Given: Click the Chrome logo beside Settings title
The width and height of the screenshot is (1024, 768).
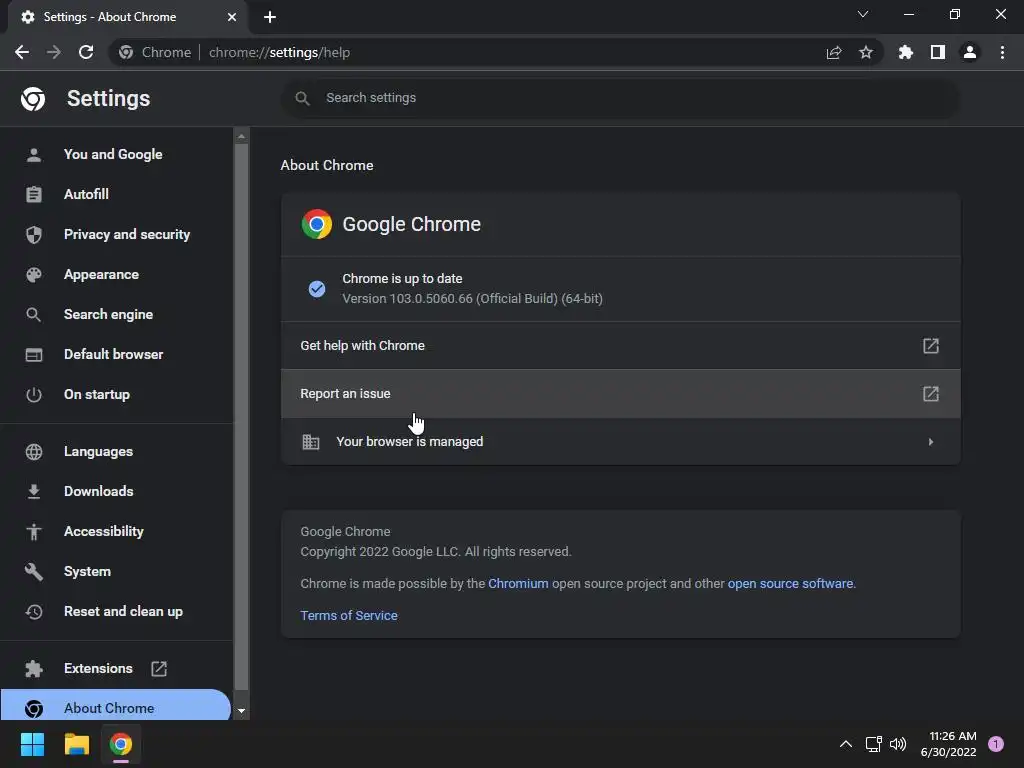Looking at the screenshot, I should point(33,99).
